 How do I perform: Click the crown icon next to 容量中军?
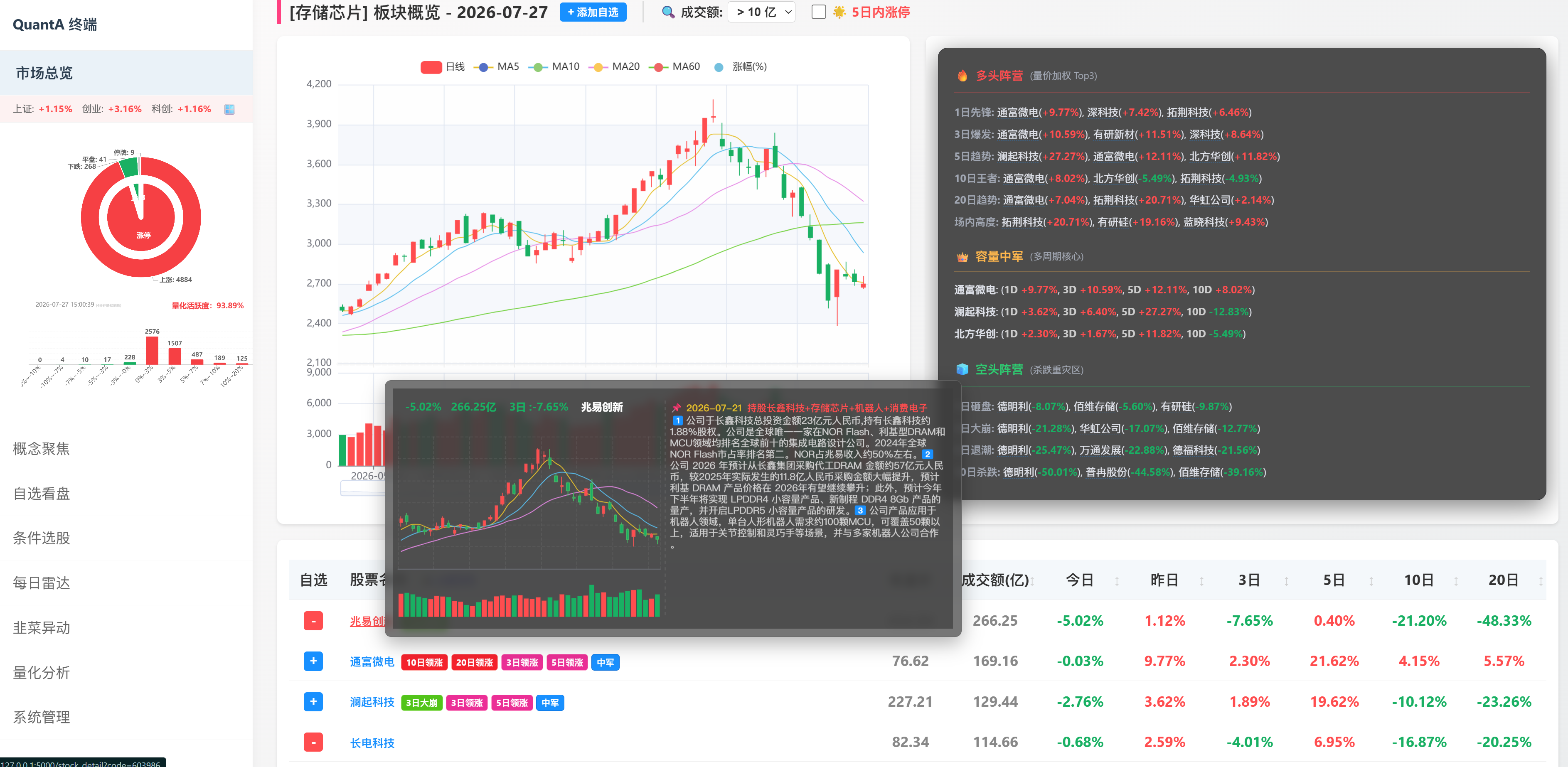point(962,257)
